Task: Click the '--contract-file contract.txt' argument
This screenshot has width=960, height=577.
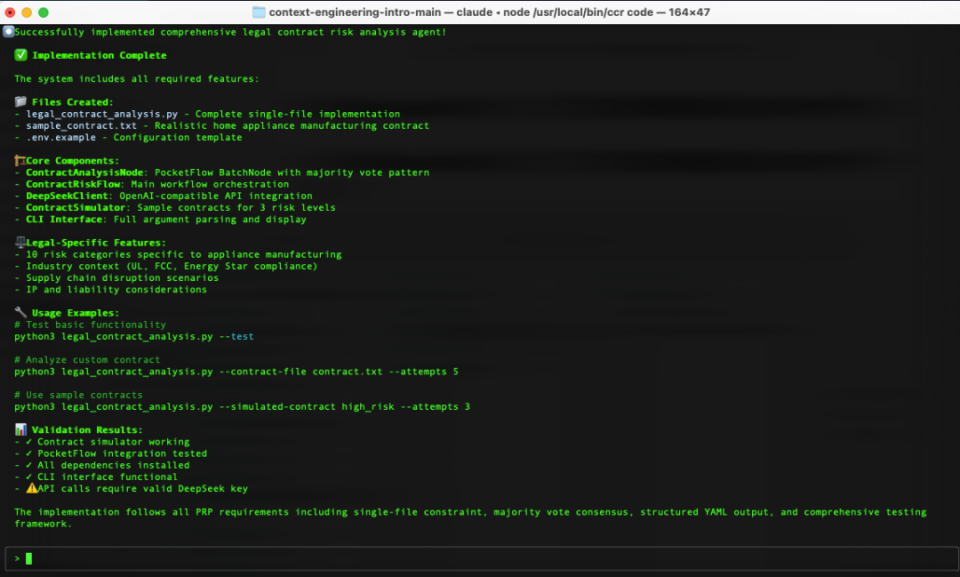Action: point(300,371)
